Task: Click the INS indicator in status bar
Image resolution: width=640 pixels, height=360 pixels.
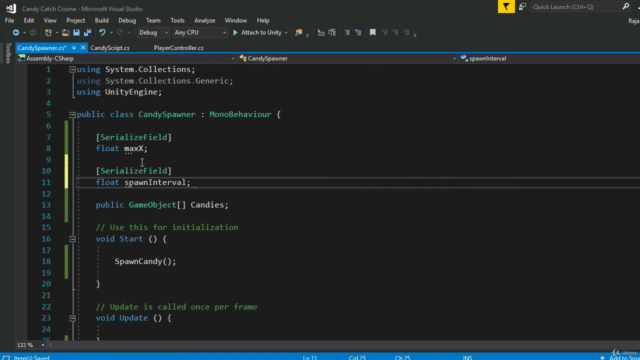Action: [467, 358]
